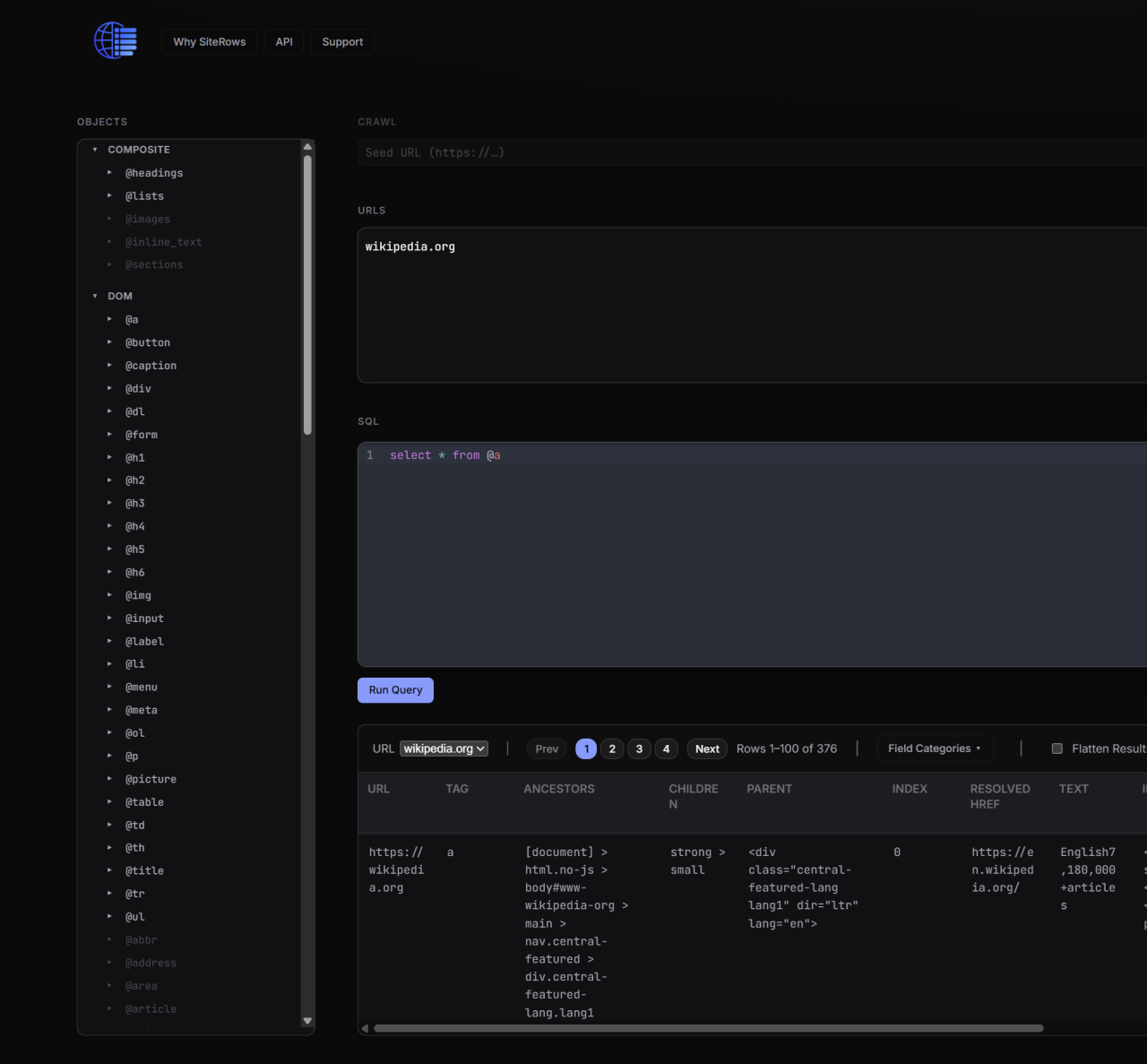Screen dimensions: 1147x1064
Task: Go to previous results page
Action: [x=547, y=748]
